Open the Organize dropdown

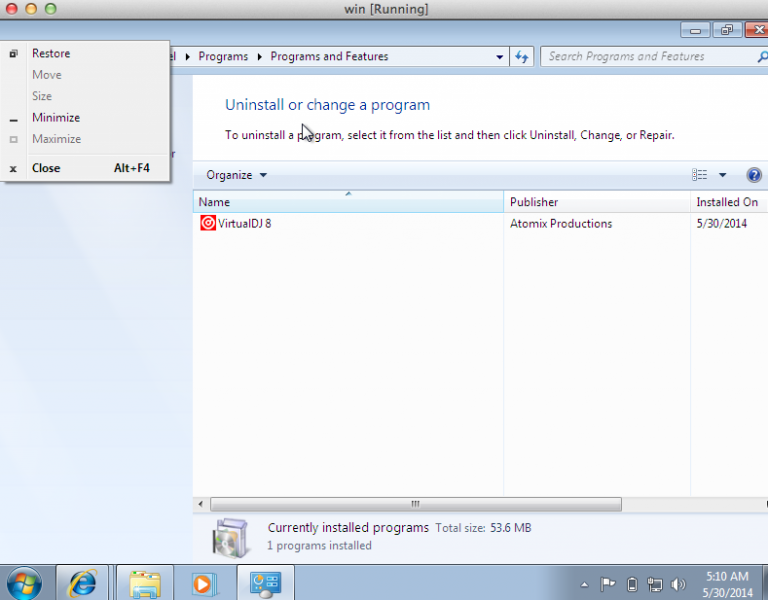pos(236,175)
